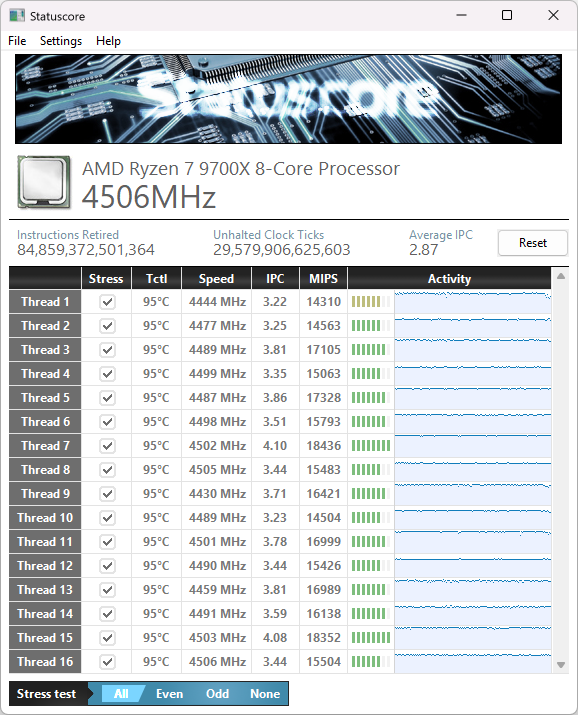The height and width of the screenshot is (715, 578).
Task: Toggle the Stress checkbox for Thread 9
Action: tap(108, 494)
